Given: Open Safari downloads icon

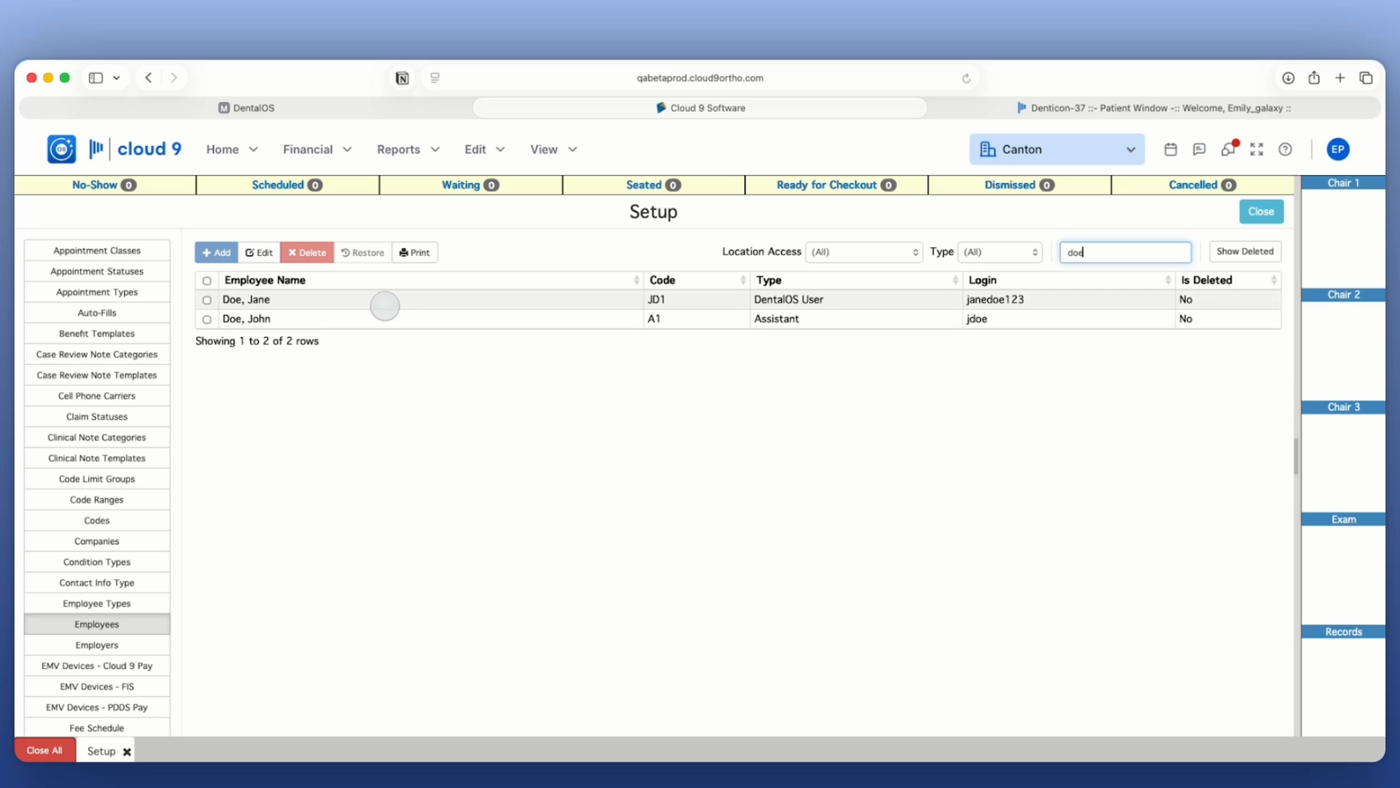Looking at the screenshot, I should click(1288, 78).
